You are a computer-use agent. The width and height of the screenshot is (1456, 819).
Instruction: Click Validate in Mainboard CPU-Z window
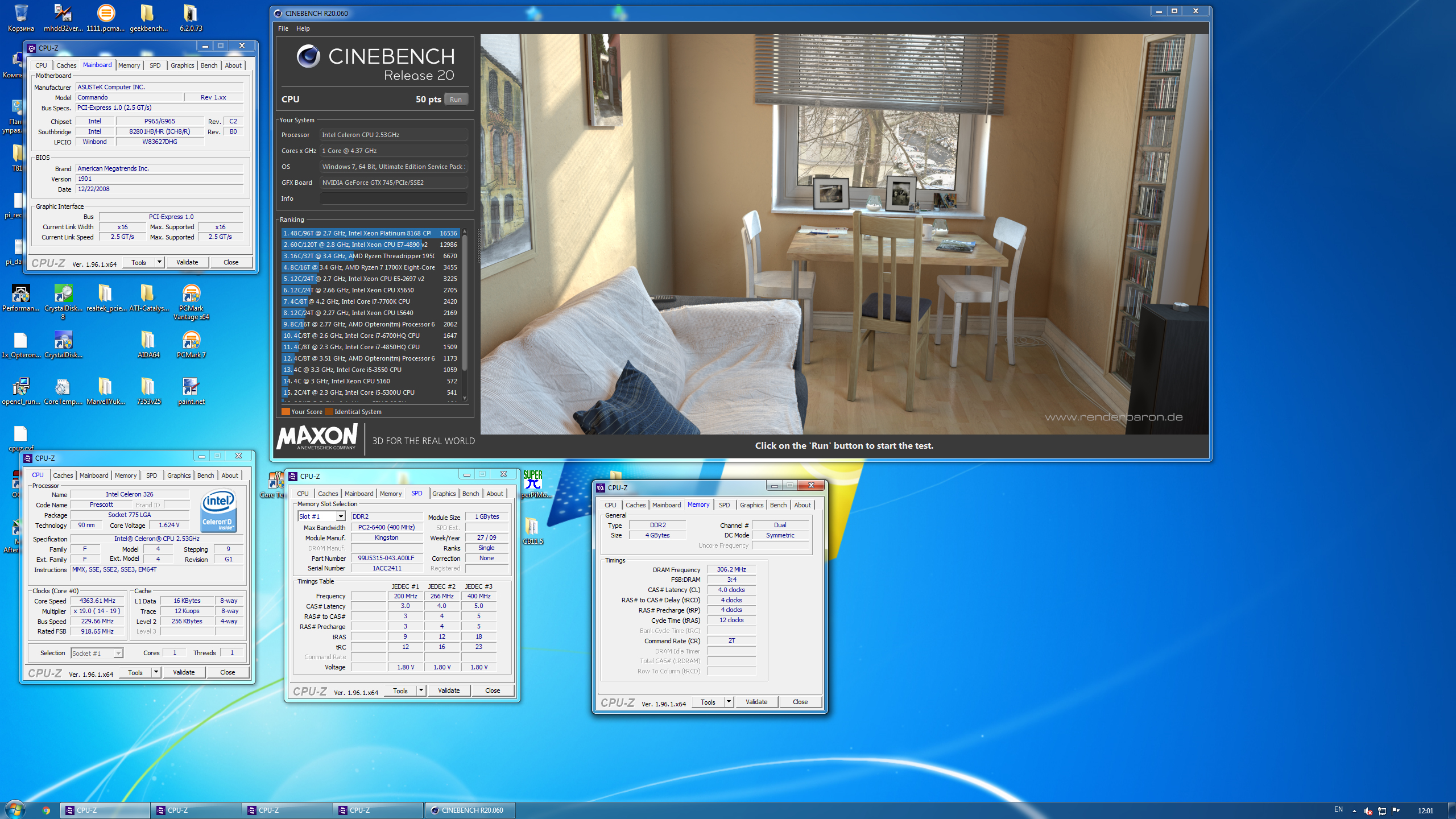tap(187, 262)
